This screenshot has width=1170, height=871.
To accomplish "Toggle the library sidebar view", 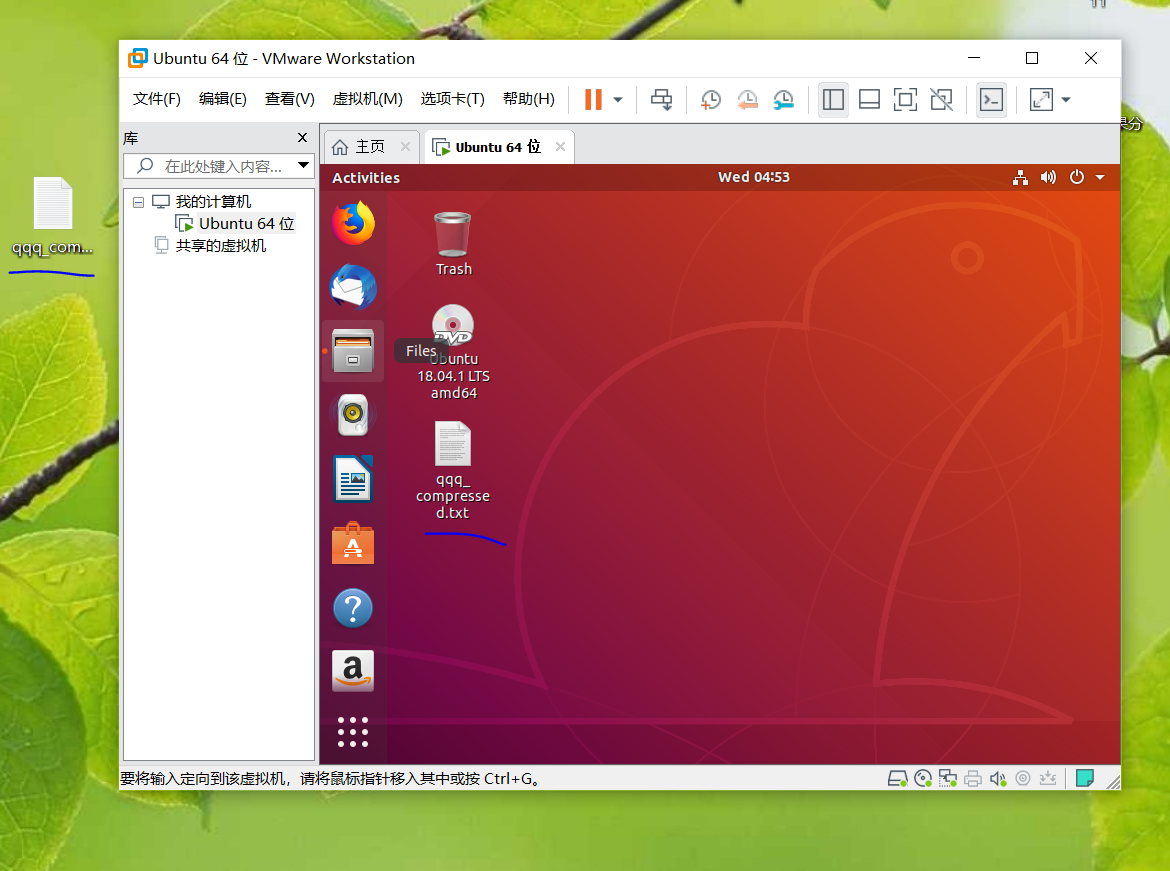I will coord(833,99).
